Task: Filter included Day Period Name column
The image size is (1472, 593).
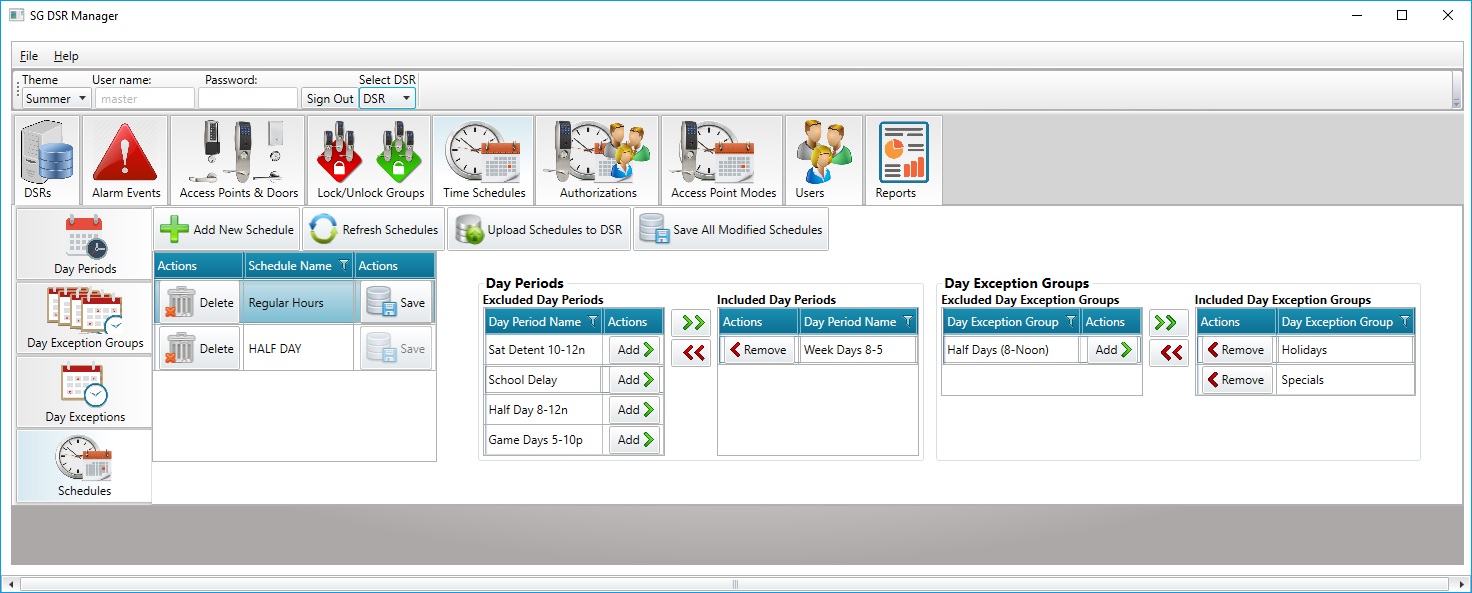Action: (908, 321)
